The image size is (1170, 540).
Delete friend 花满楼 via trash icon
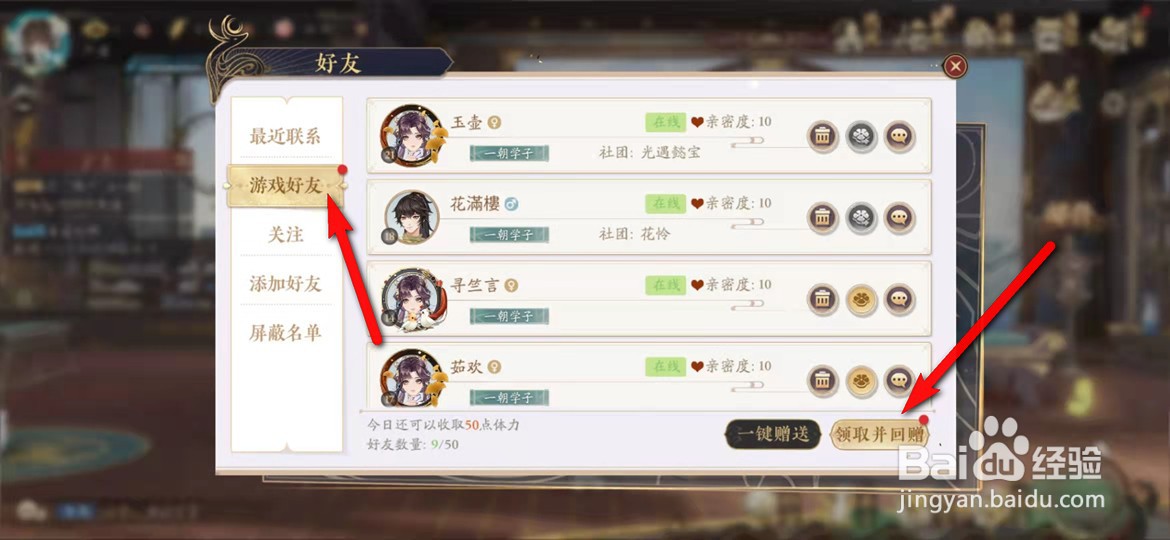(822, 218)
